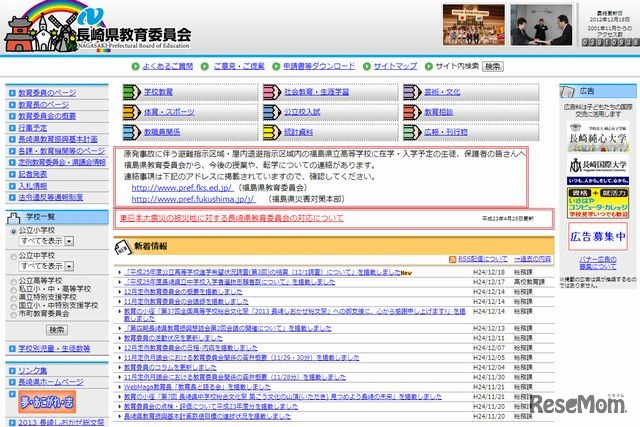Click the blue arrow icon beside 行事予定
640x427 pixels.
pos(12,128)
